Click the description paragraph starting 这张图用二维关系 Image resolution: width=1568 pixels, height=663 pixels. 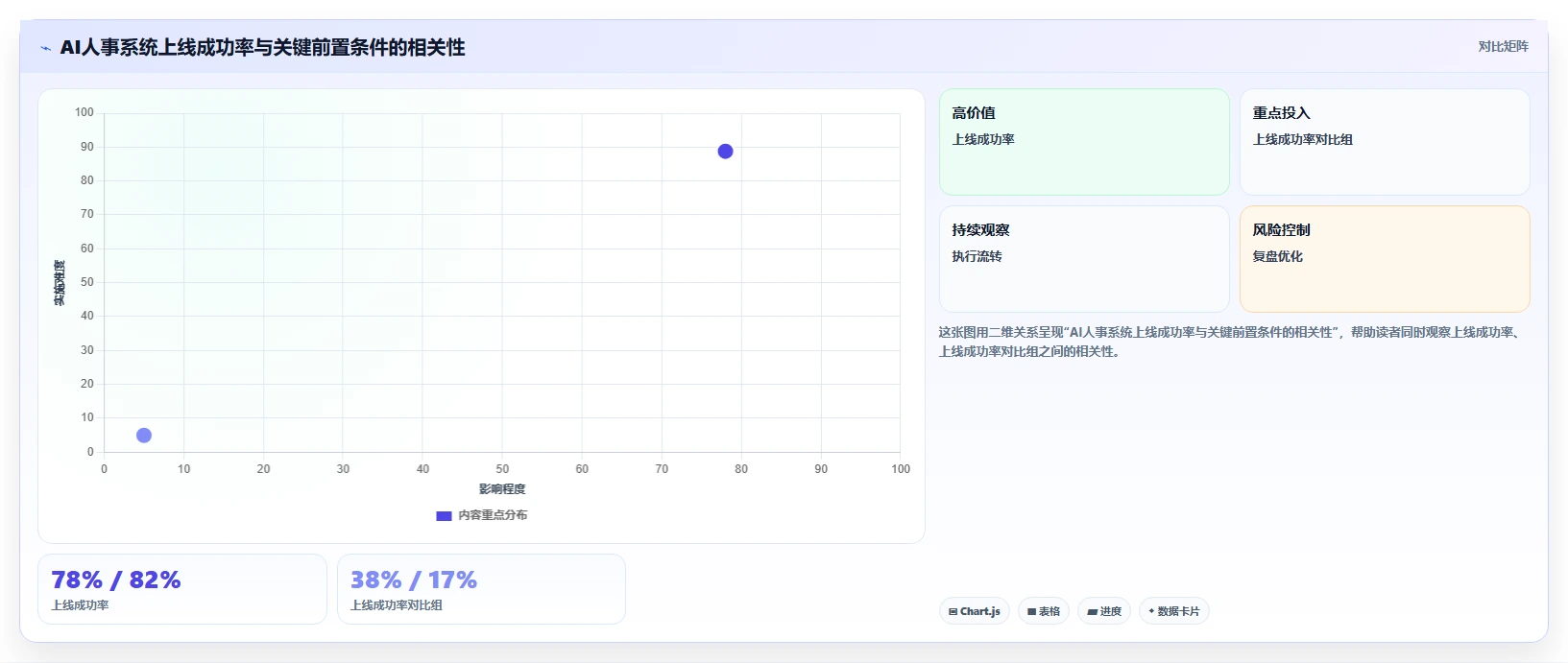coord(1231,342)
